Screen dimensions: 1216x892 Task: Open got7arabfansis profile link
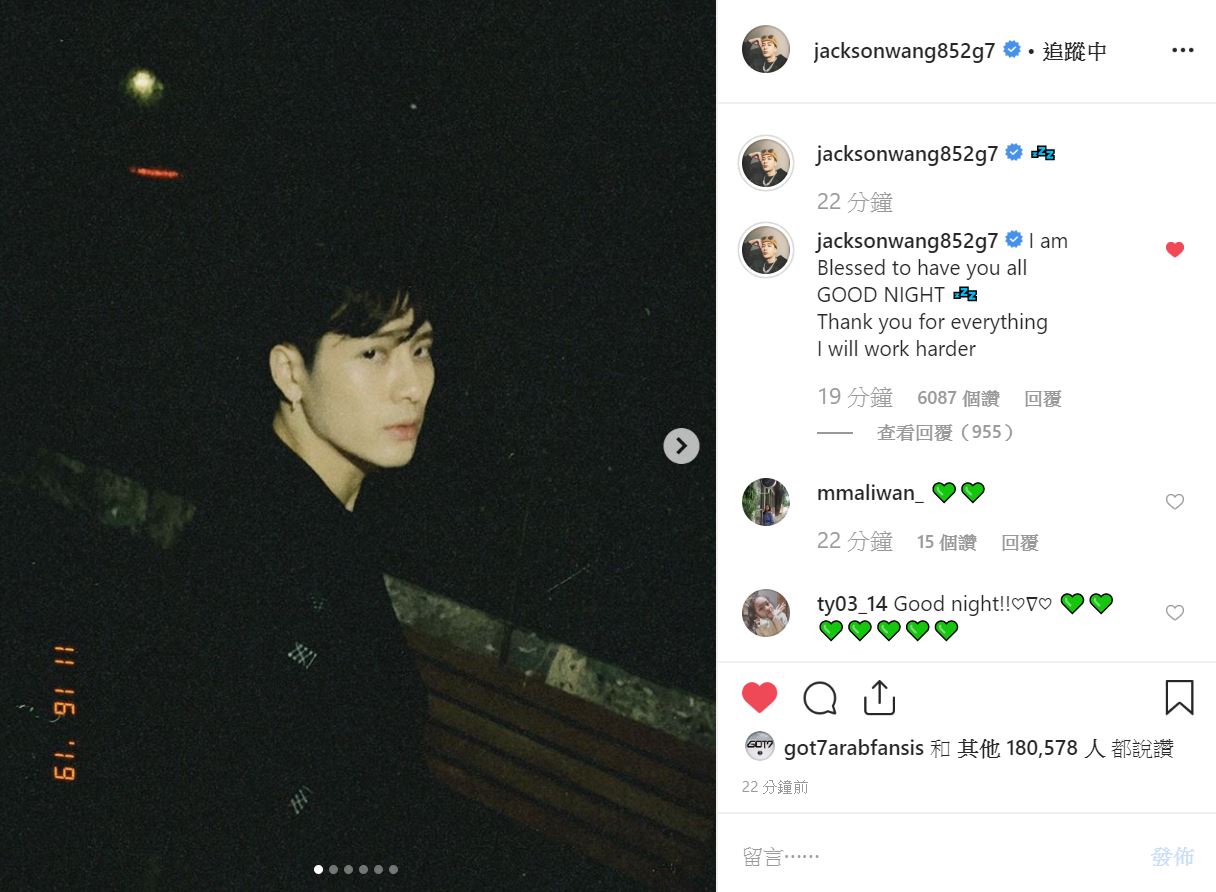click(x=854, y=748)
